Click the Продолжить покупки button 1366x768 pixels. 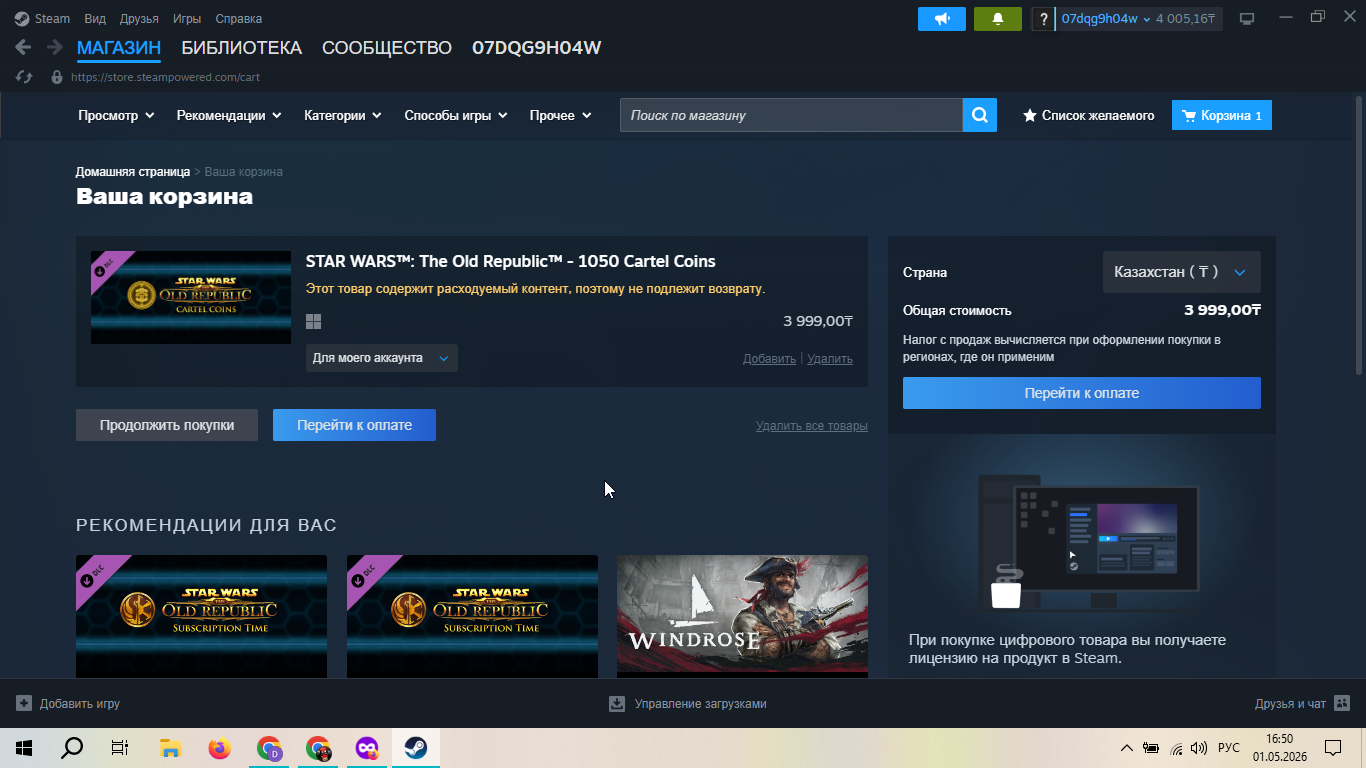[167, 425]
